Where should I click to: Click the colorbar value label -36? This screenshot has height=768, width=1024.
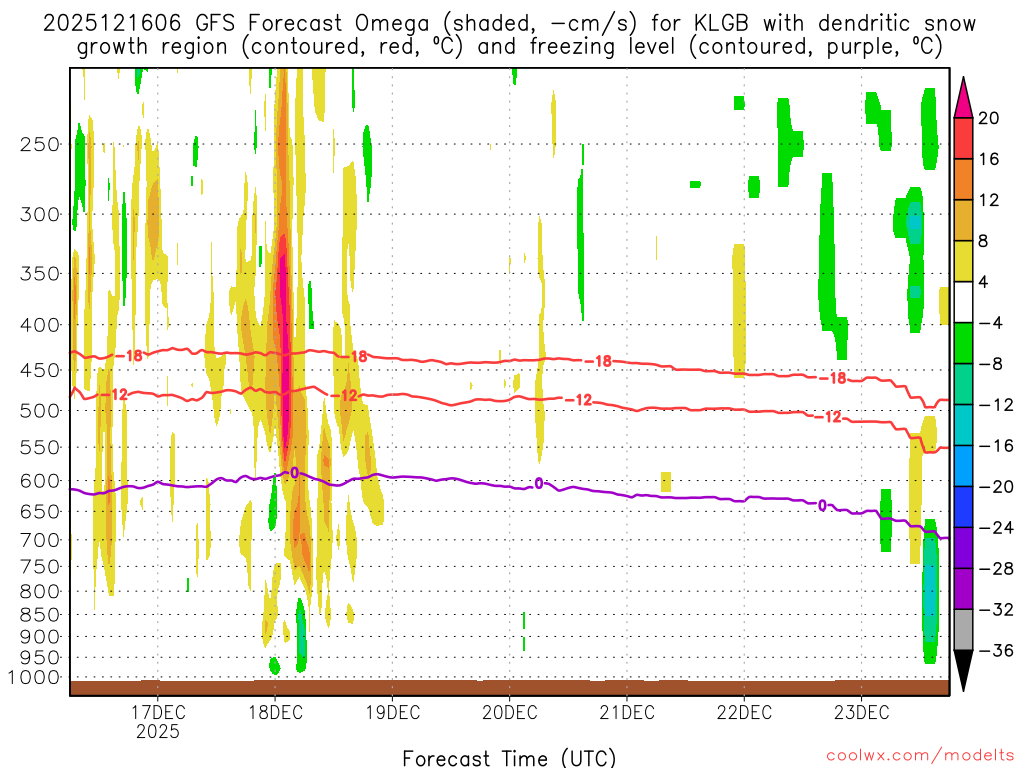tap(996, 650)
